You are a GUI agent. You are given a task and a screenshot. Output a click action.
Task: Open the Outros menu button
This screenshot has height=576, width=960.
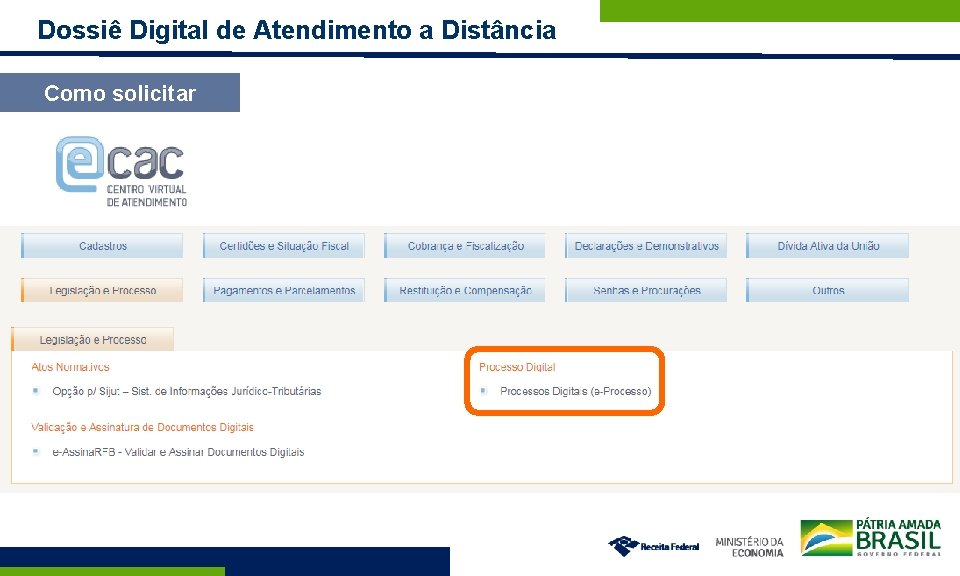click(x=828, y=290)
